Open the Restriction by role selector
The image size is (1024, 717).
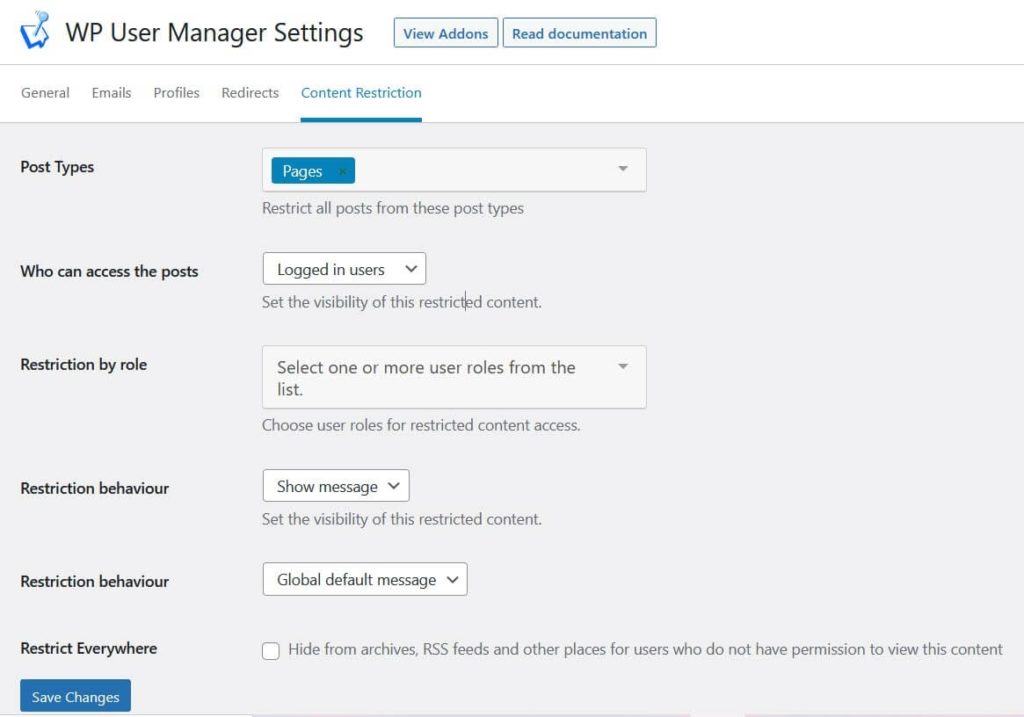[454, 377]
